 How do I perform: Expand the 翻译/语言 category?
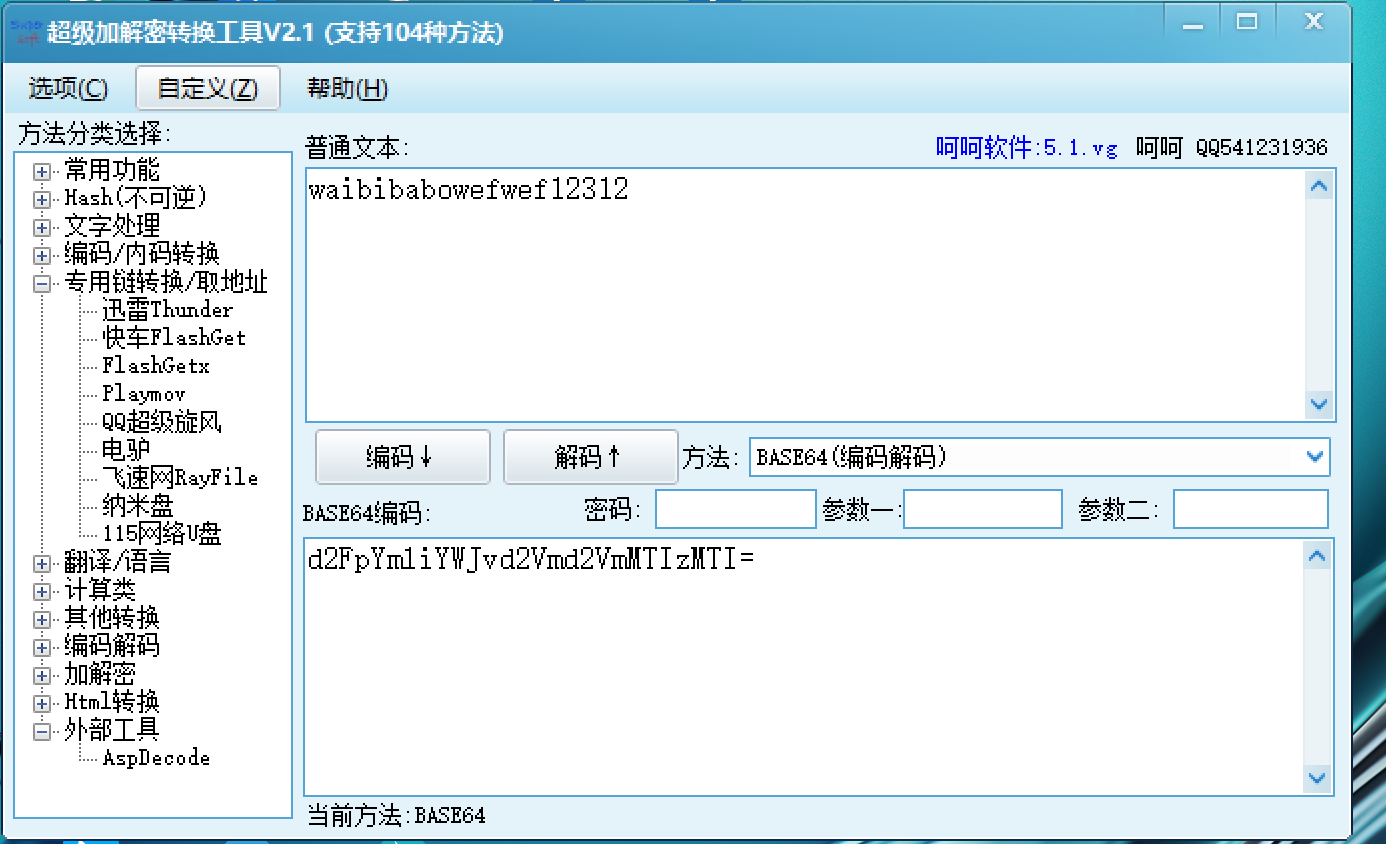point(42,563)
